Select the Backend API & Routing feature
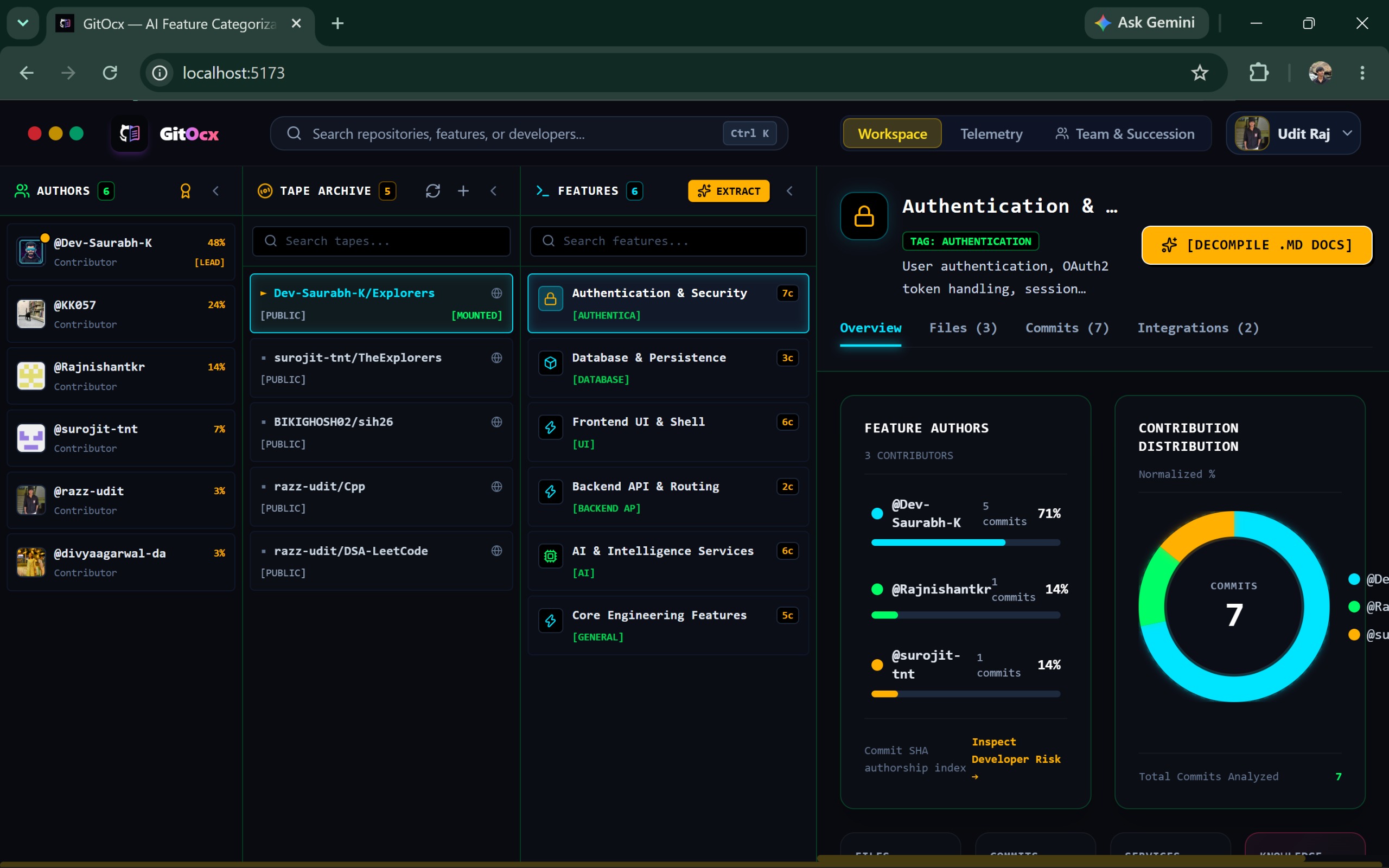Screen dimensions: 1389x868 click(668, 496)
